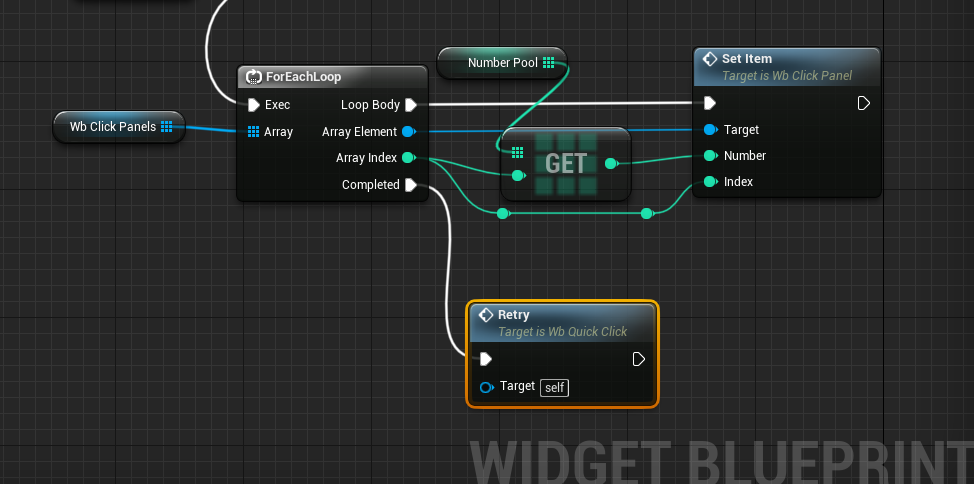Click the ForEachLoop Exec input pin
The height and width of the screenshot is (484, 974).
click(x=253, y=105)
